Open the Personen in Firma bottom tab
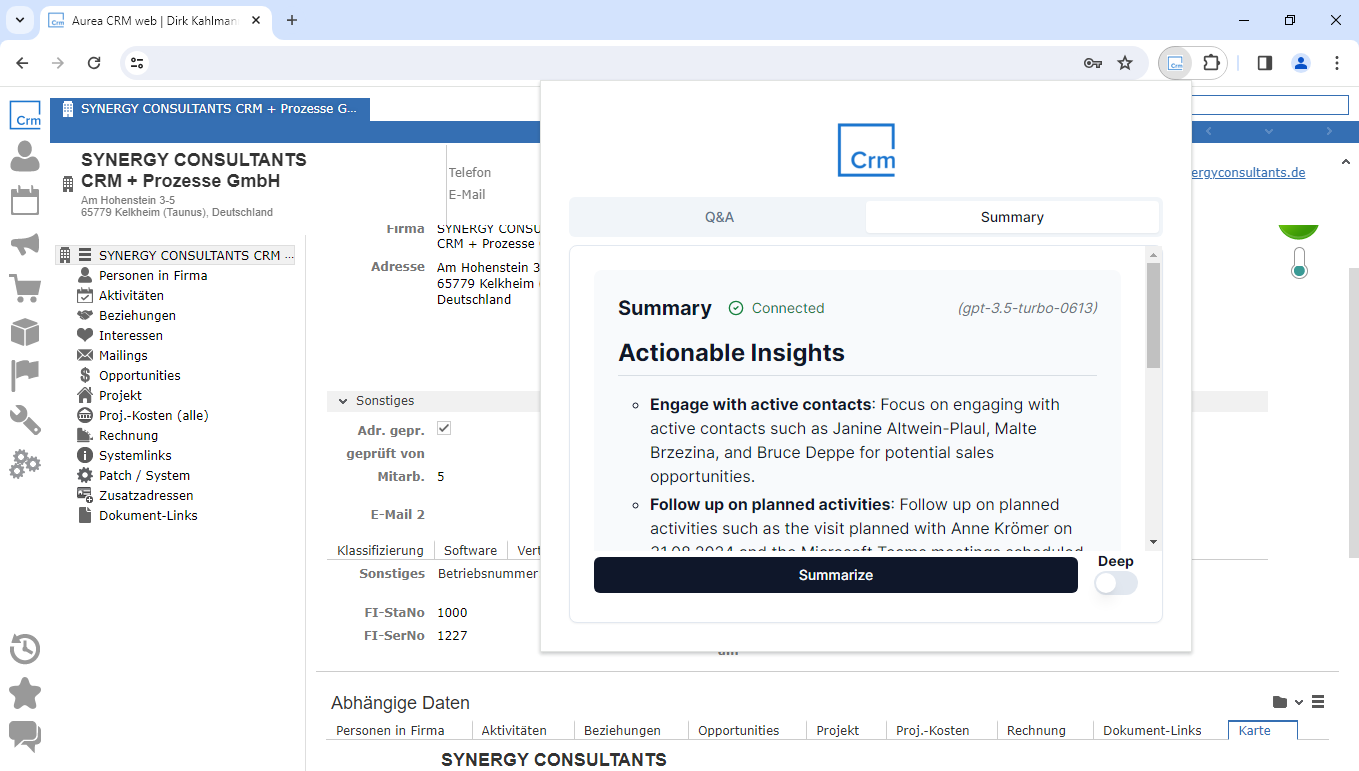The width and height of the screenshot is (1359, 771). [x=390, y=730]
